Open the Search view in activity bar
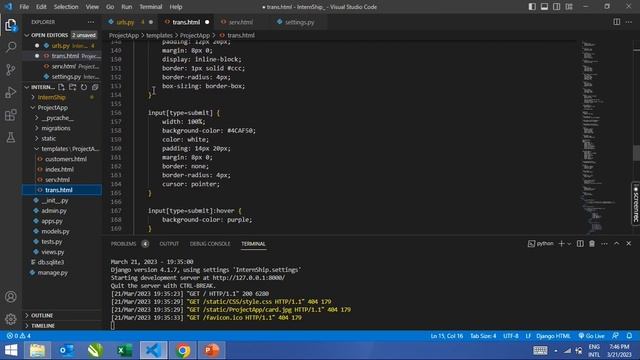640x360 pixels. point(11,47)
